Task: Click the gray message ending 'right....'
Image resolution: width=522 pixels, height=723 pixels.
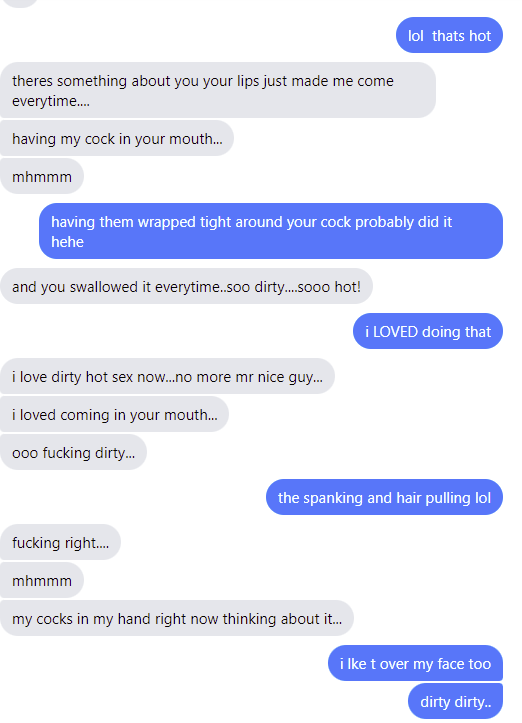Action: 60,543
